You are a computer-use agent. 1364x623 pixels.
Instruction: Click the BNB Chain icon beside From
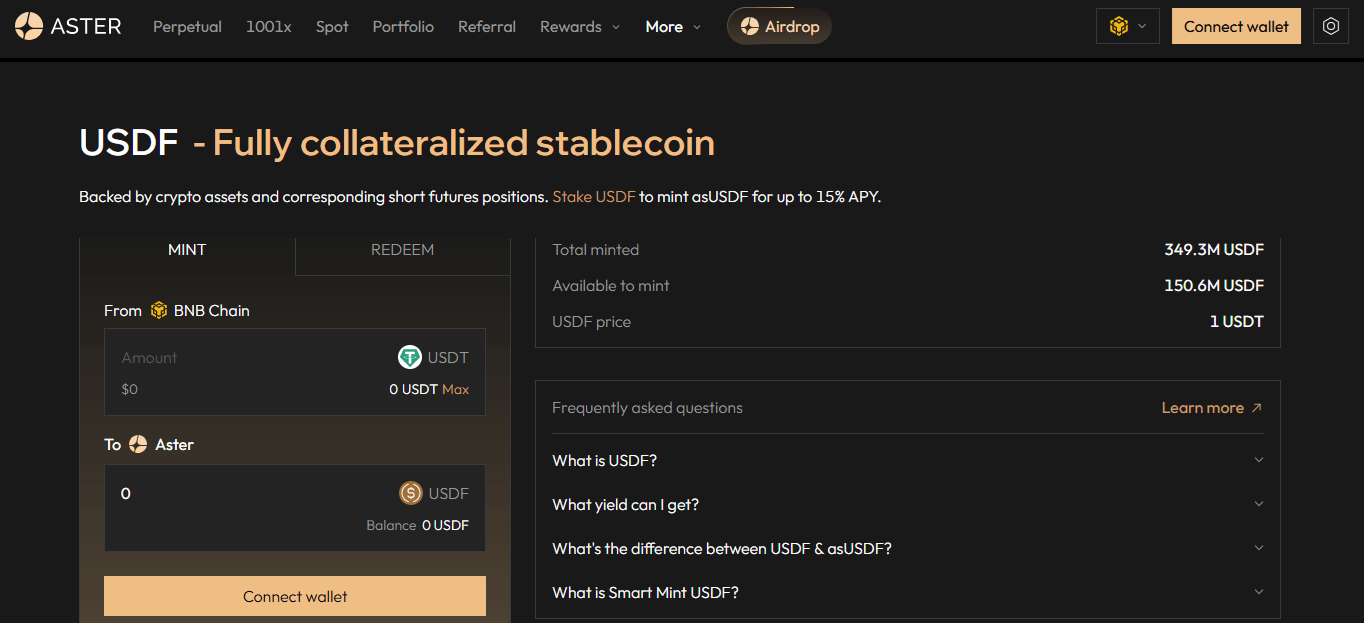(159, 311)
